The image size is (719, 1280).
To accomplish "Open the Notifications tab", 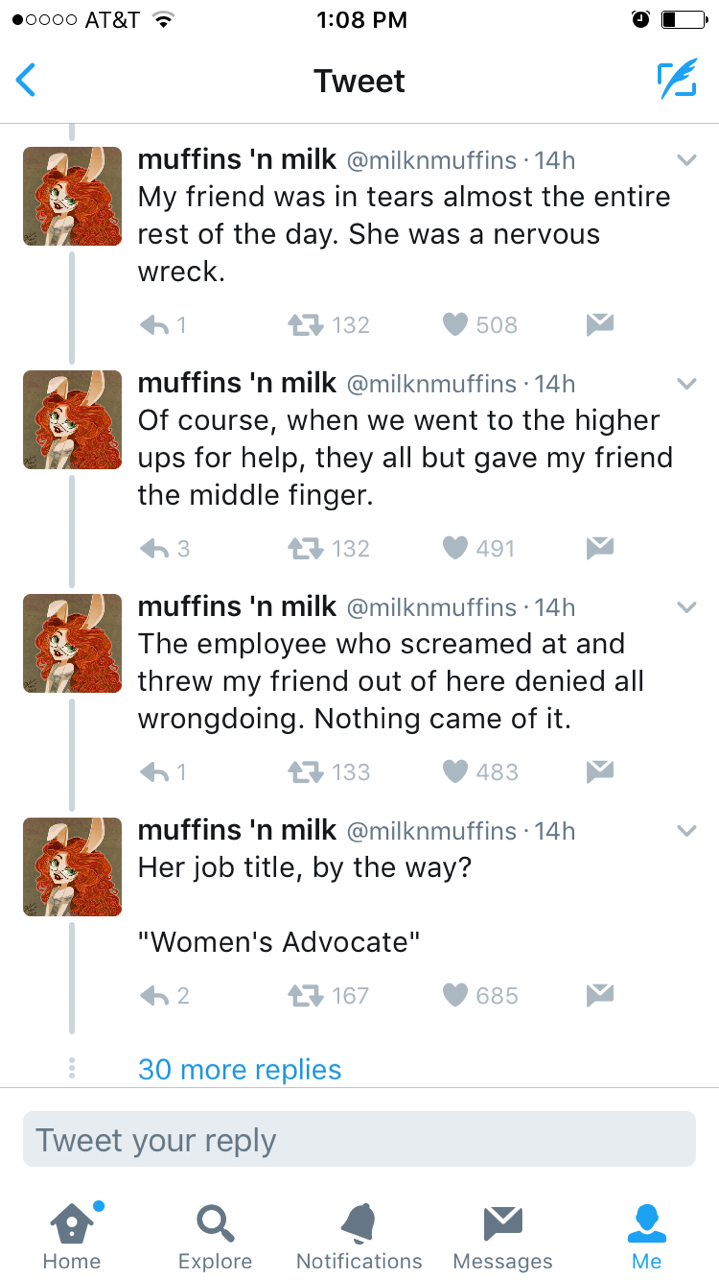I will (x=359, y=1235).
